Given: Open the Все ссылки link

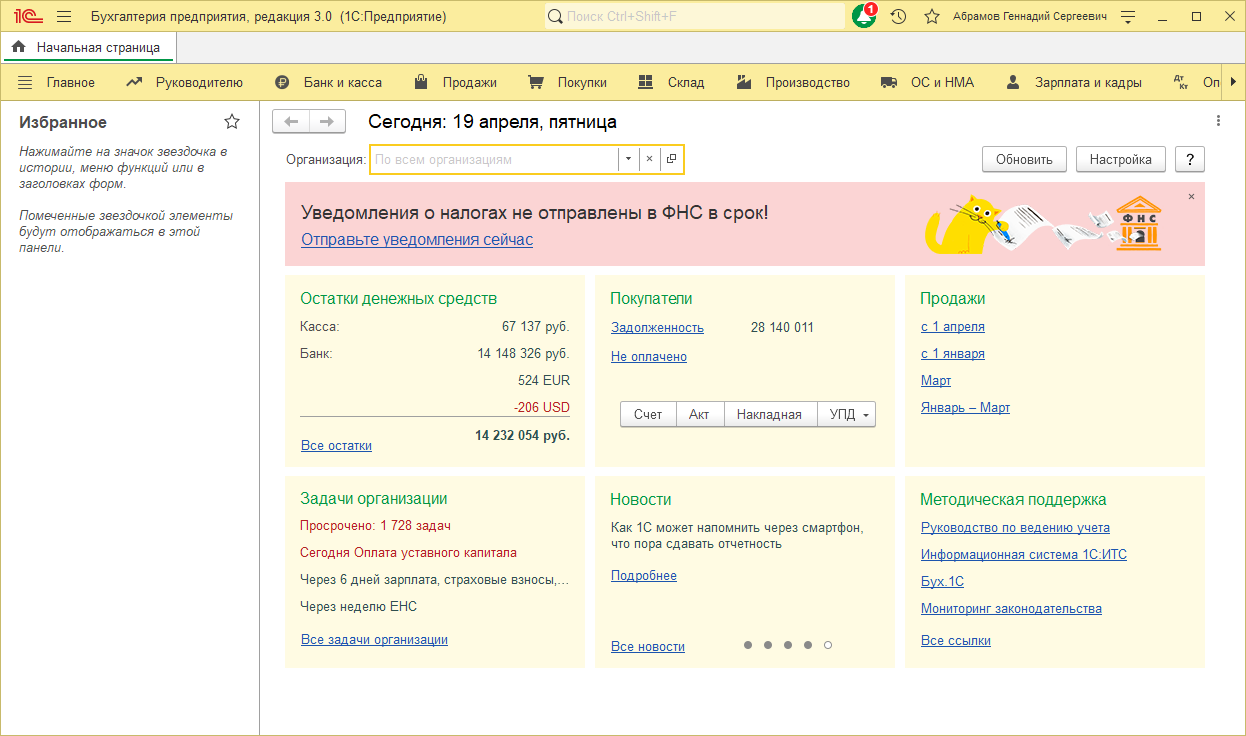Looking at the screenshot, I should coord(956,641).
